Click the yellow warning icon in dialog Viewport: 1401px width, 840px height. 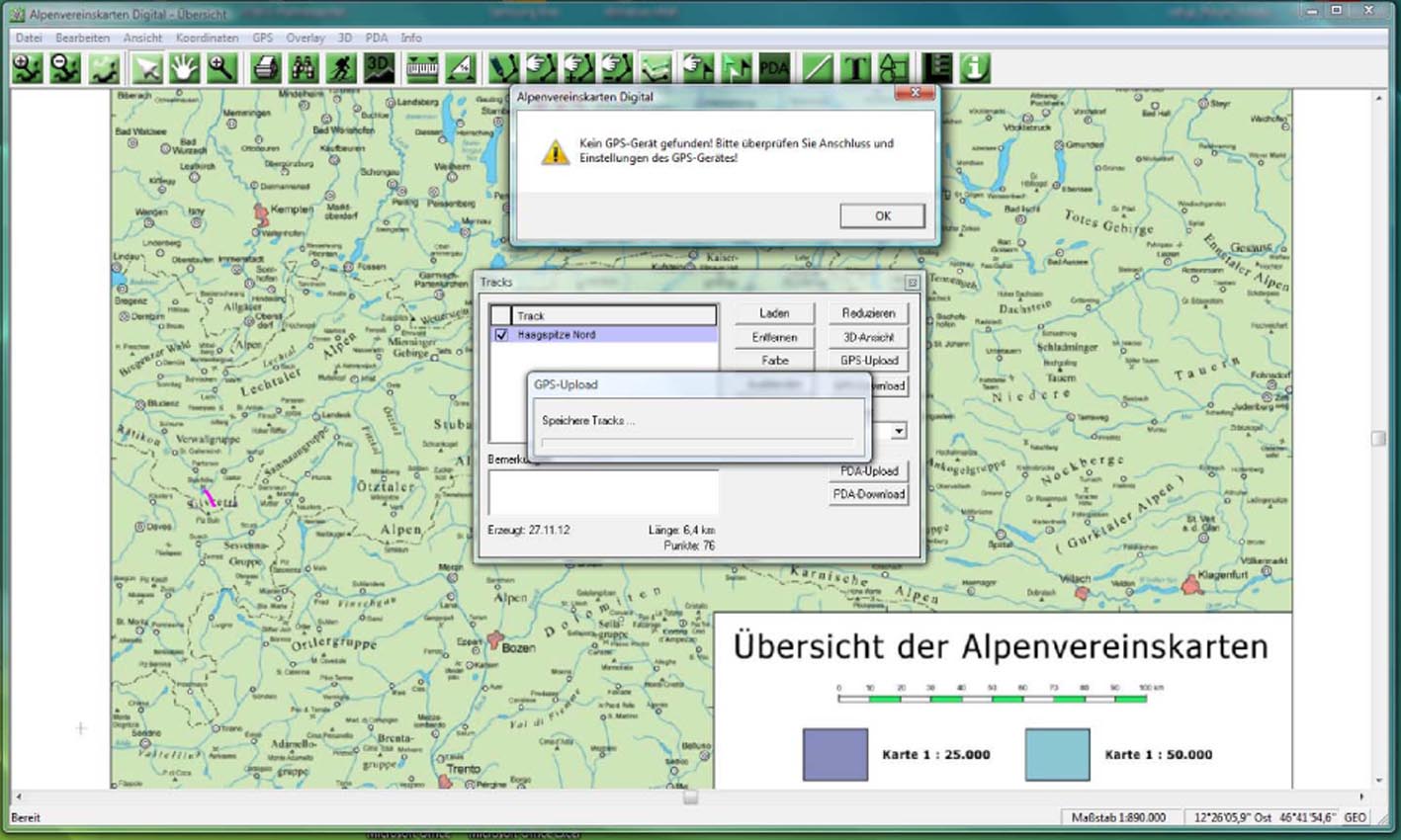[555, 151]
